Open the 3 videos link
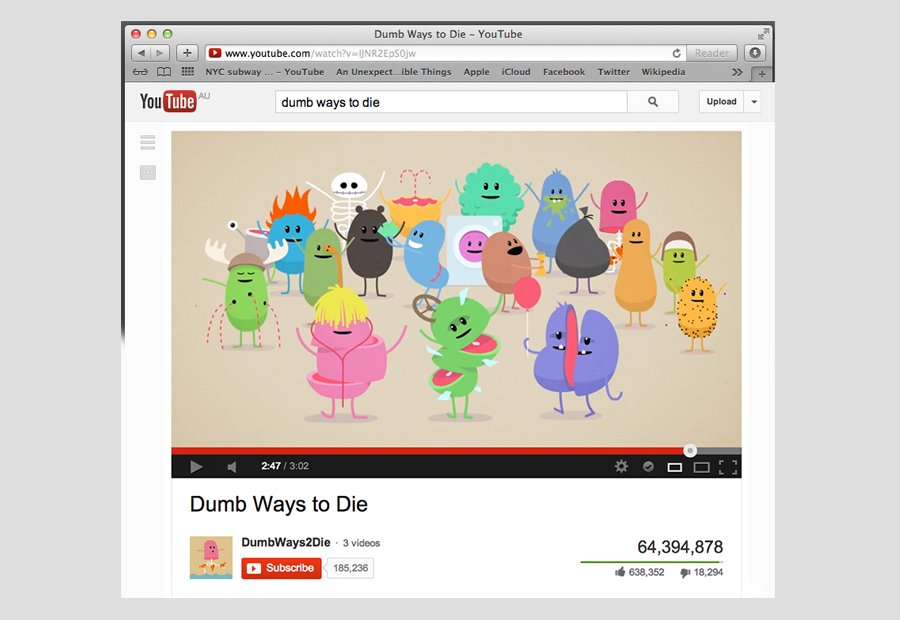 click(361, 543)
